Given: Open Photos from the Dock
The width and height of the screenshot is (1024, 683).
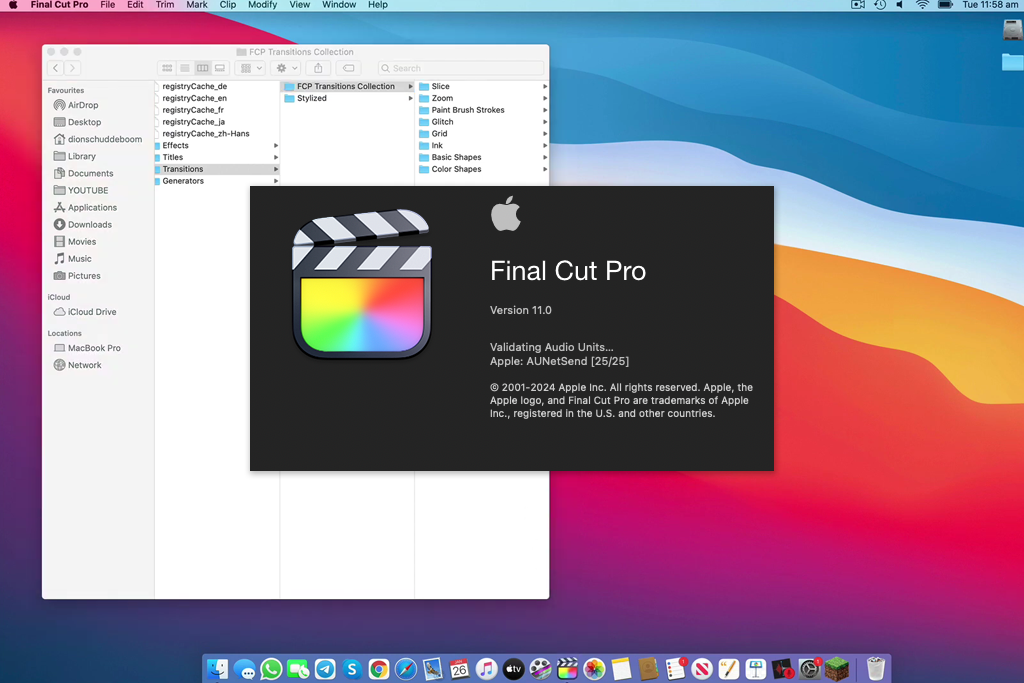Looking at the screenshot, I should tap(594, 669).
